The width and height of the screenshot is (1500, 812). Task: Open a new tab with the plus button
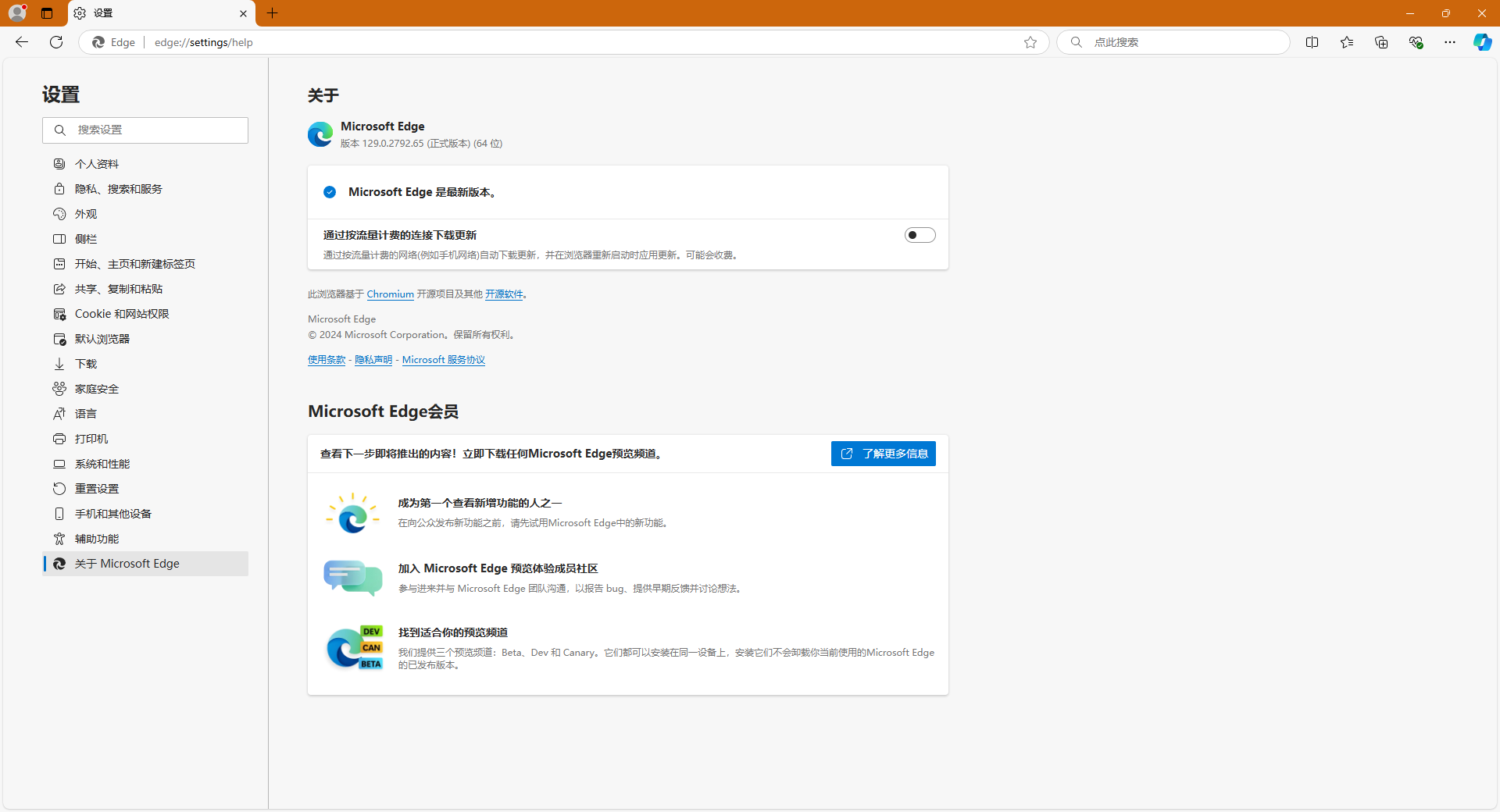[x=272, y=13]
